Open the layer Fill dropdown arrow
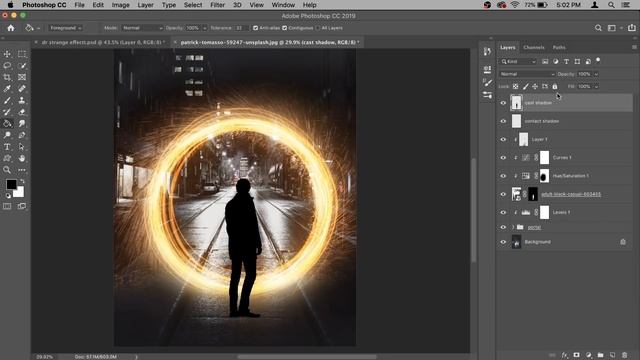Screen dimensions: 640x360 coord(596,87)
